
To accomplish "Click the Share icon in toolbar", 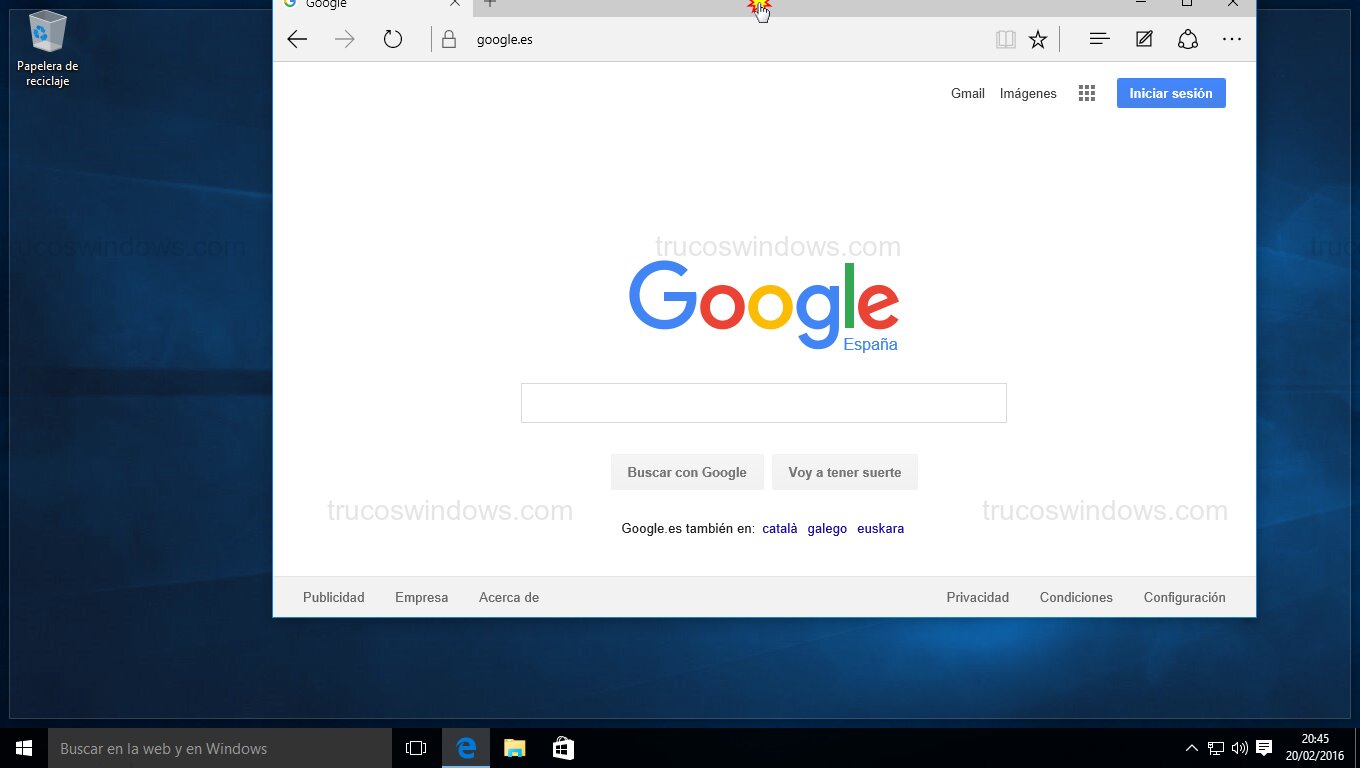I will 1188,40.
